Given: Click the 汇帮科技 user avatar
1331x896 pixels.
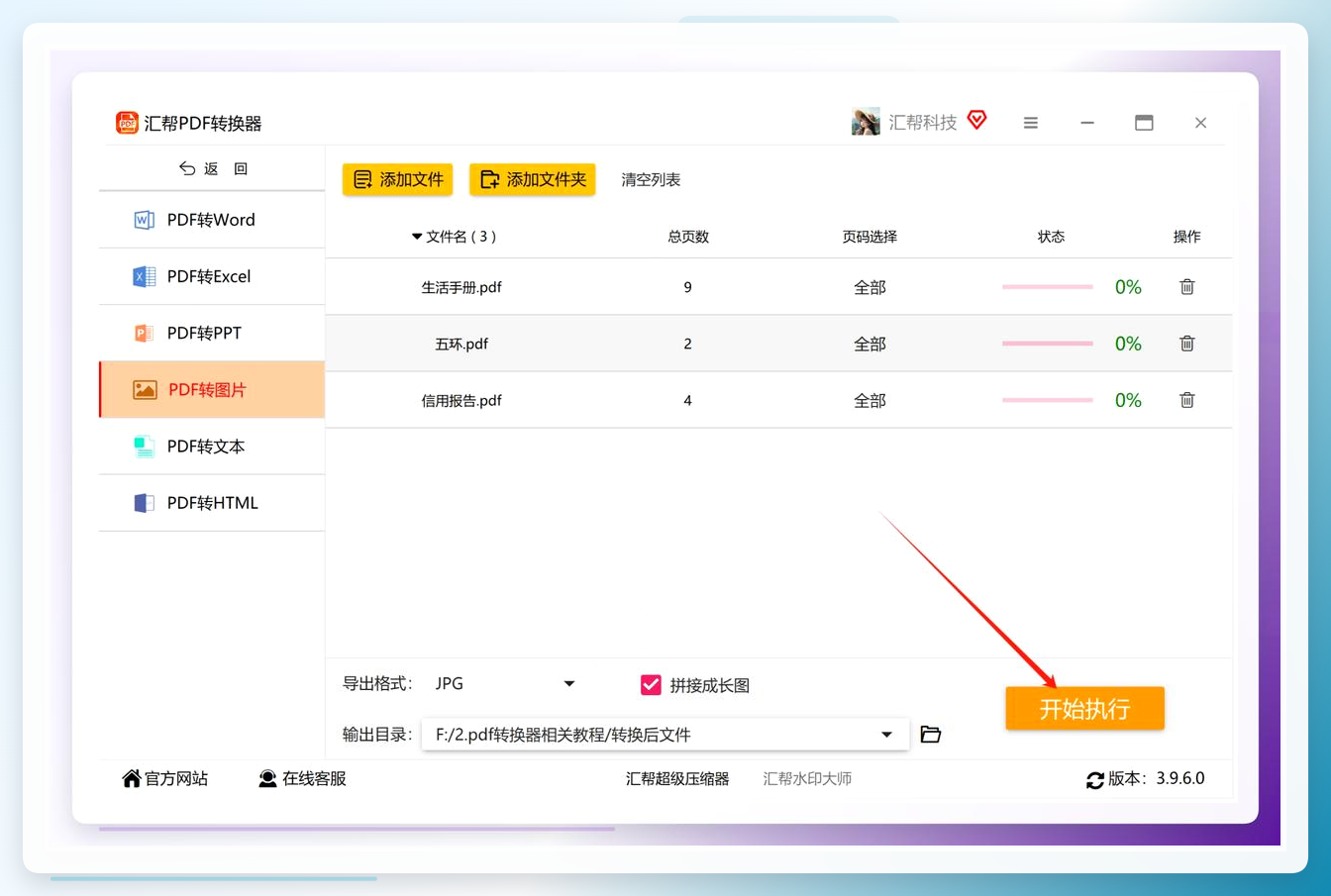Looking at the screenshot, I should click(866, 122).
